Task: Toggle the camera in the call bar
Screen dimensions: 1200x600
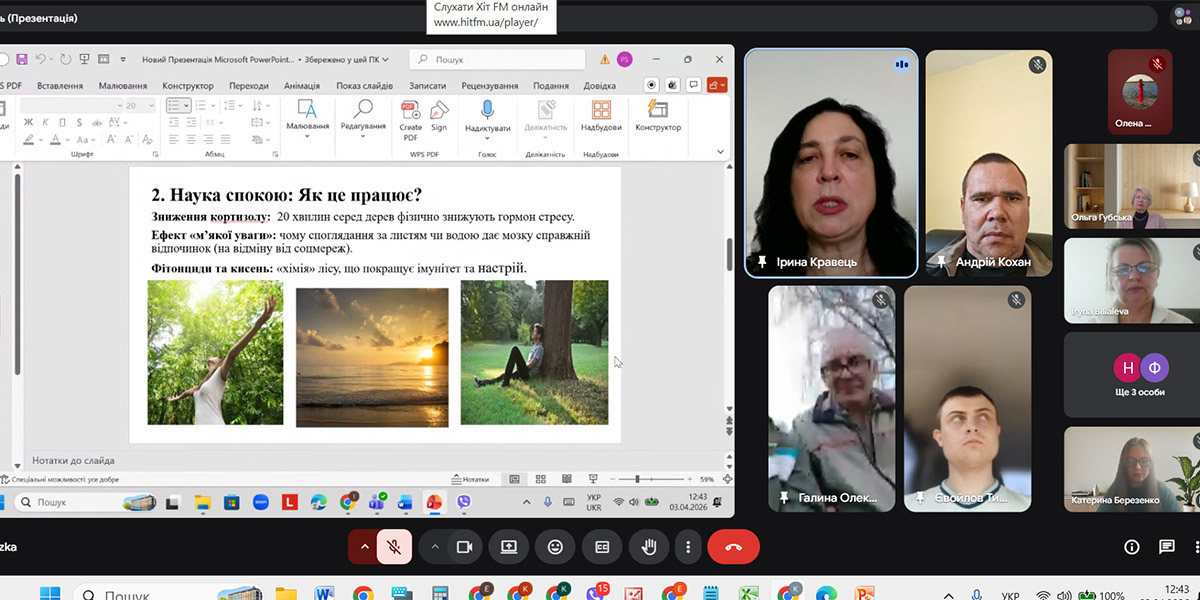Action: click(464, 547)
